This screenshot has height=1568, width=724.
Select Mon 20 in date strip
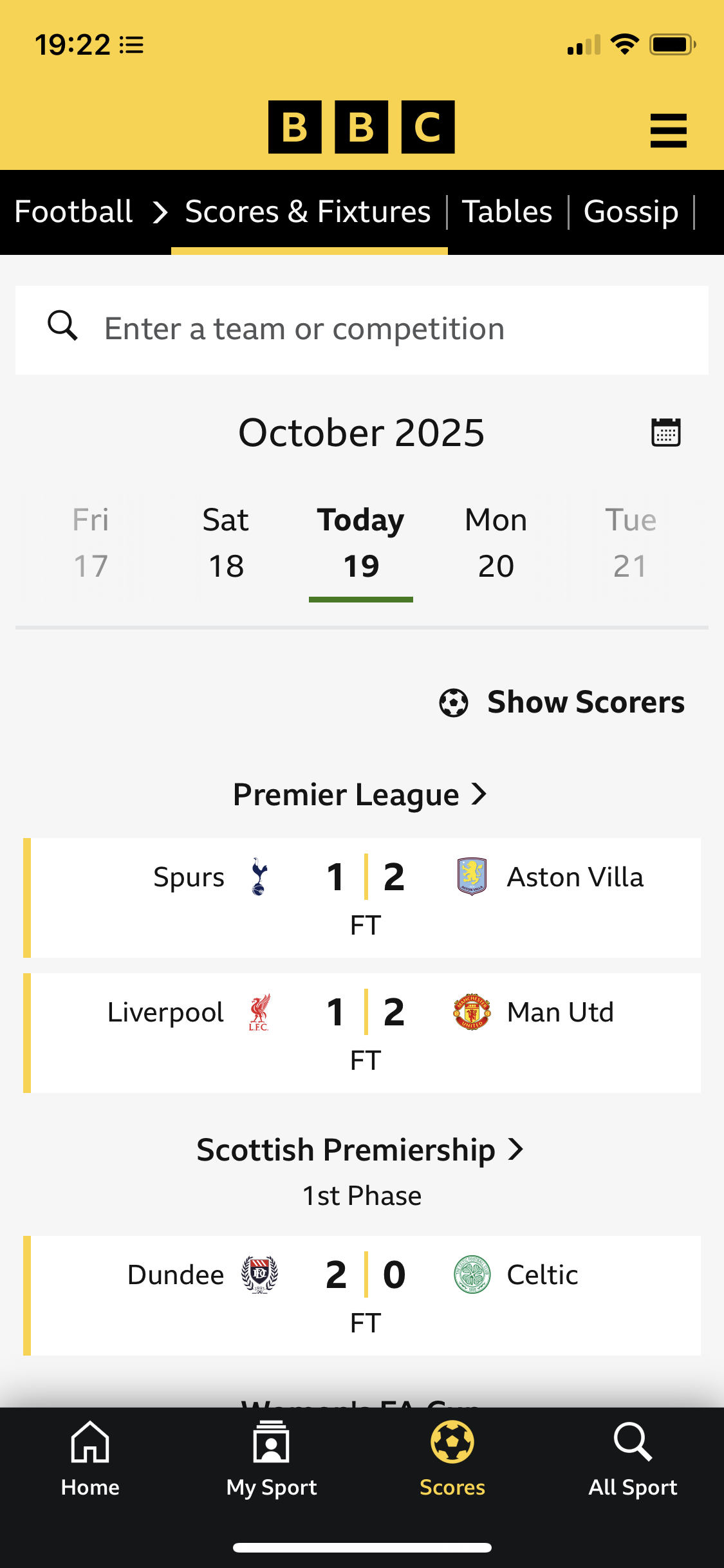(496, 543)
